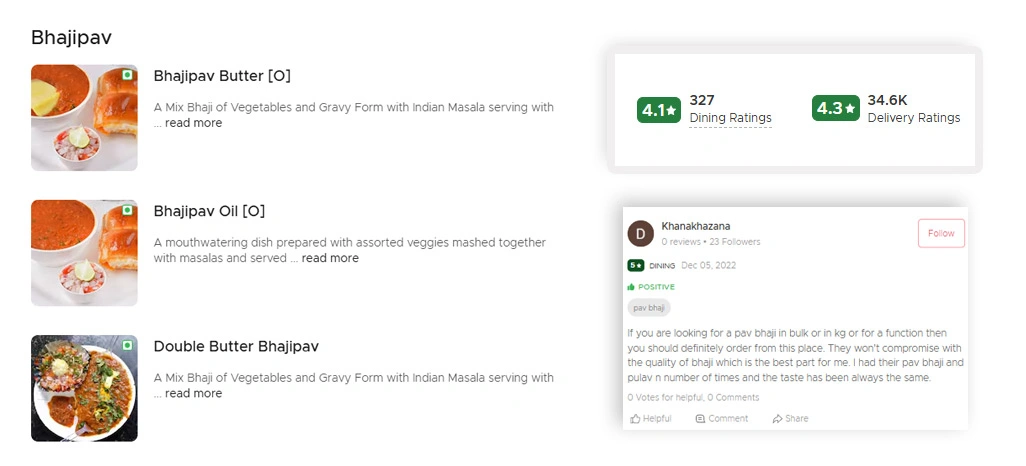Click the Double Butter Bhajipav title

(236, 347)
